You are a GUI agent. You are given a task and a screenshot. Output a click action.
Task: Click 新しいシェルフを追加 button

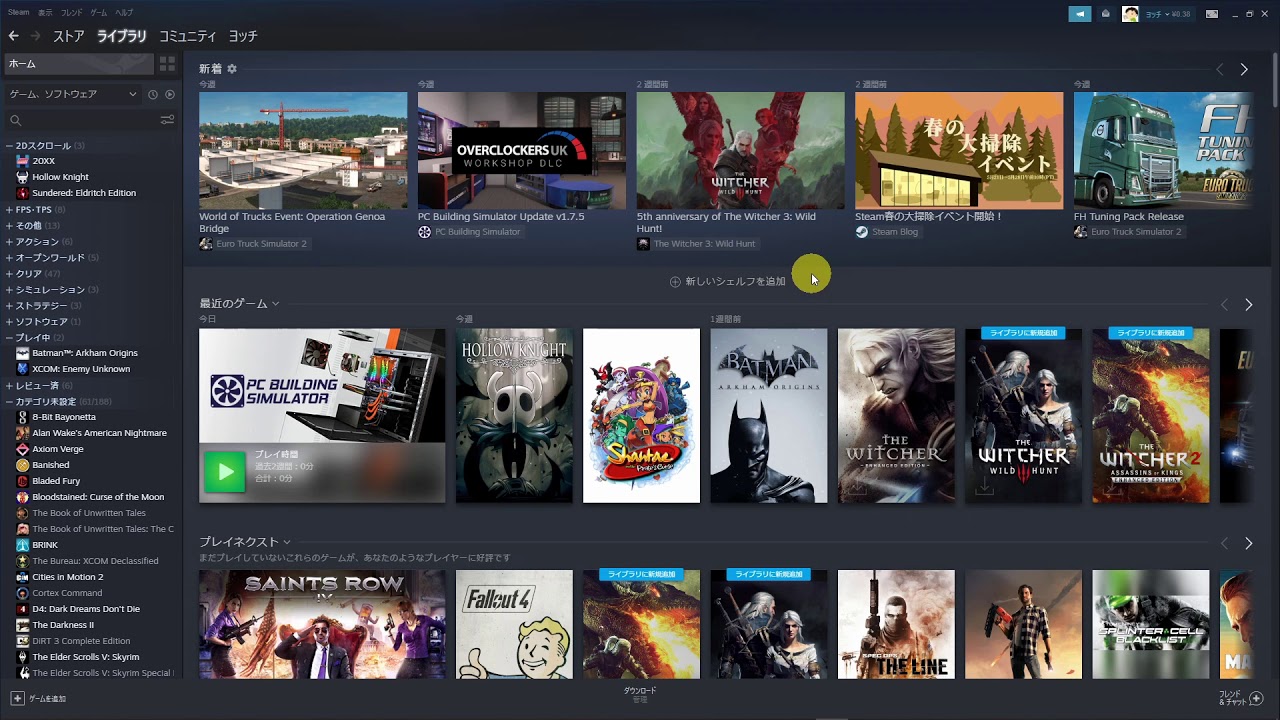pyautogui.click(x=728, y=282)
